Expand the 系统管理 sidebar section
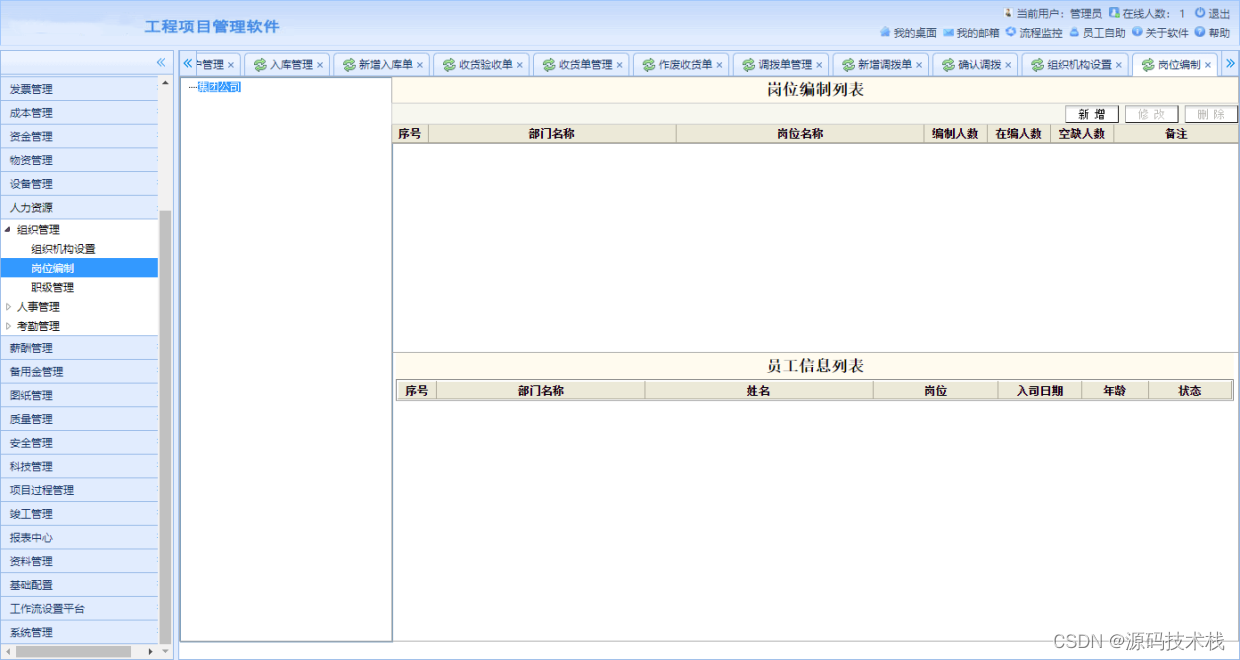1240x660 pixels. coord(79,633)
